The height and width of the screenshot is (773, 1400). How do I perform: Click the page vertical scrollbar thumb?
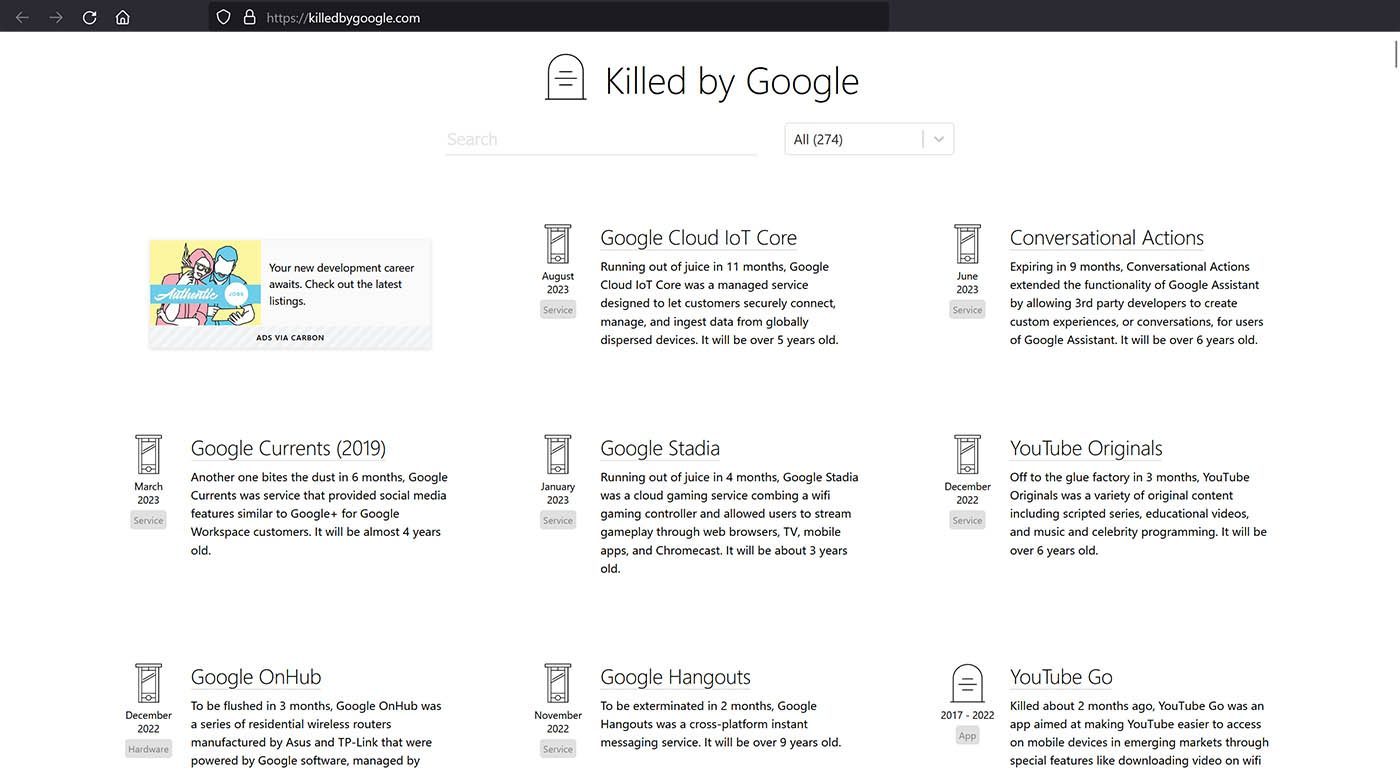point(1395,55)
